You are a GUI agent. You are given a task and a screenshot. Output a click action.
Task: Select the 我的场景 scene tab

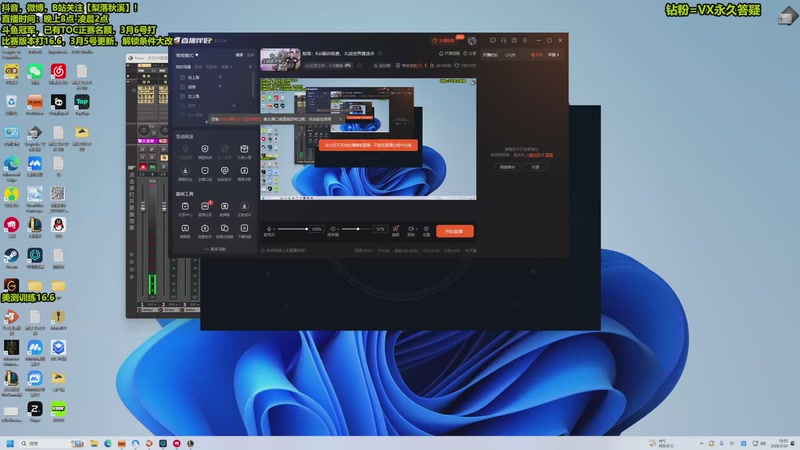183,67
